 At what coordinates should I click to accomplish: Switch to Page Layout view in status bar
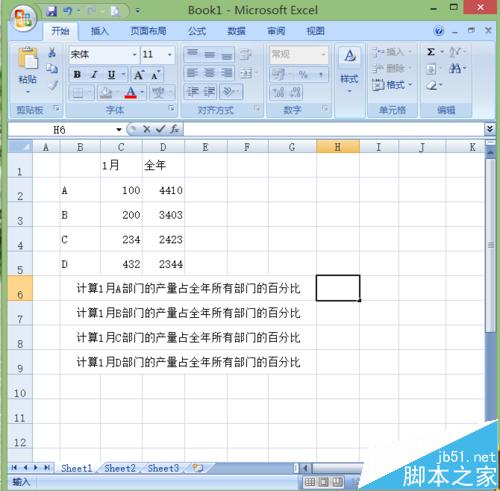pos(323,482)
